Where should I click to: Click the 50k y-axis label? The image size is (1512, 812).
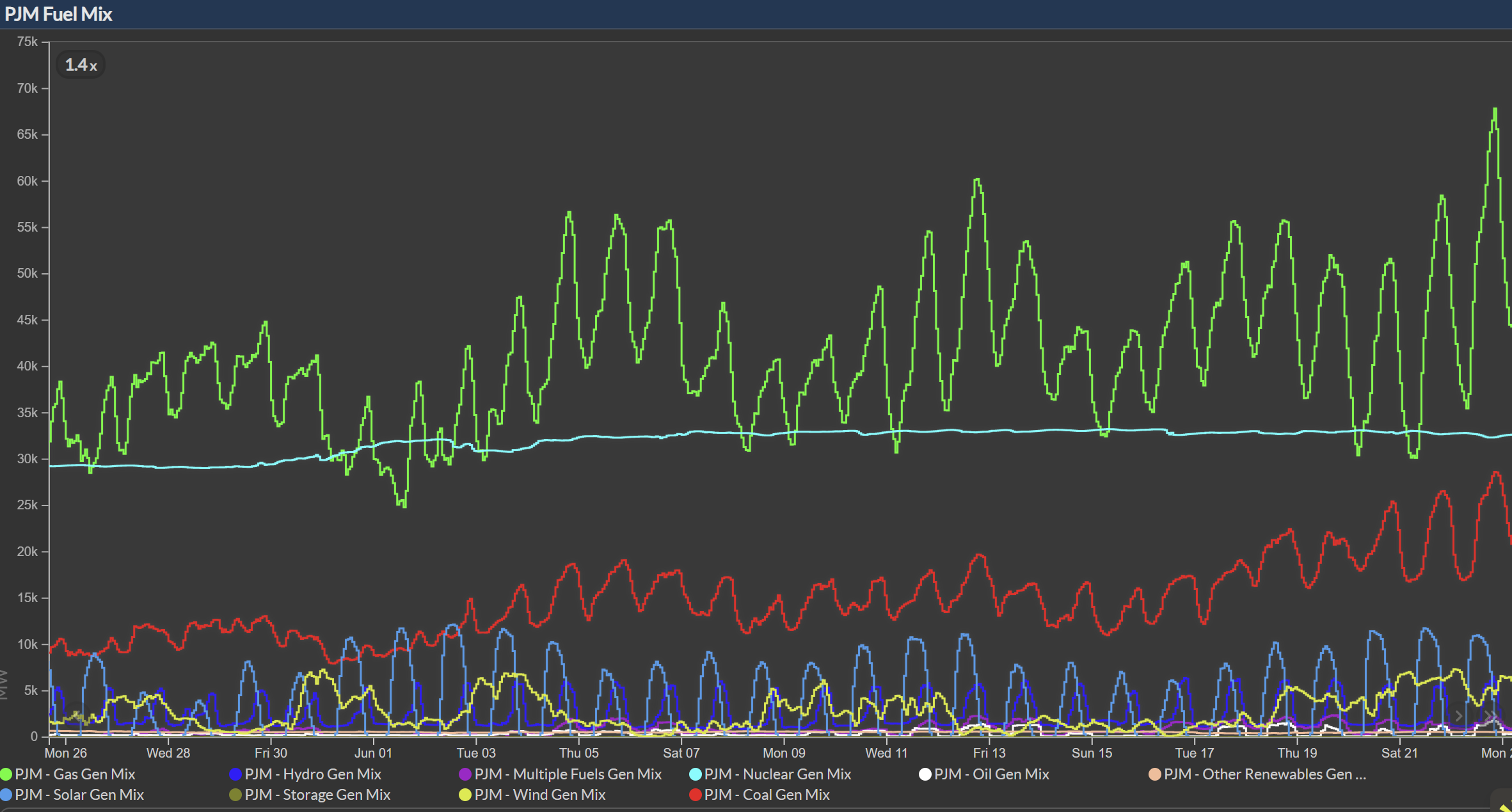[x=28, y=273]
